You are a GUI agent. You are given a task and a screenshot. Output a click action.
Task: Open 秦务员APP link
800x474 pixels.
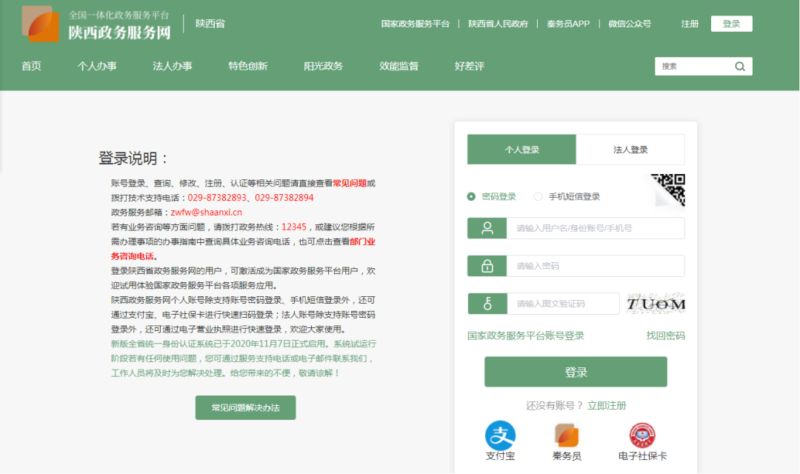pos(568,23)
